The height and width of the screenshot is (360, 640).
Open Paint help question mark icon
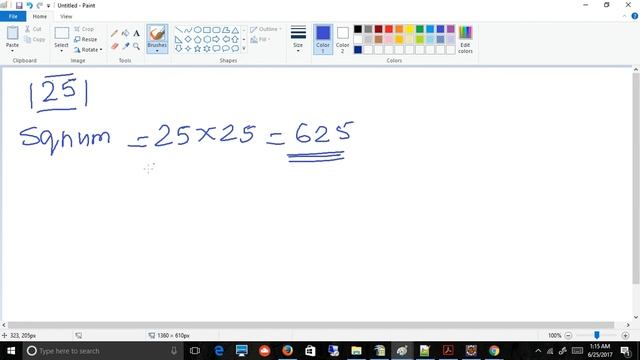[635, 16]
